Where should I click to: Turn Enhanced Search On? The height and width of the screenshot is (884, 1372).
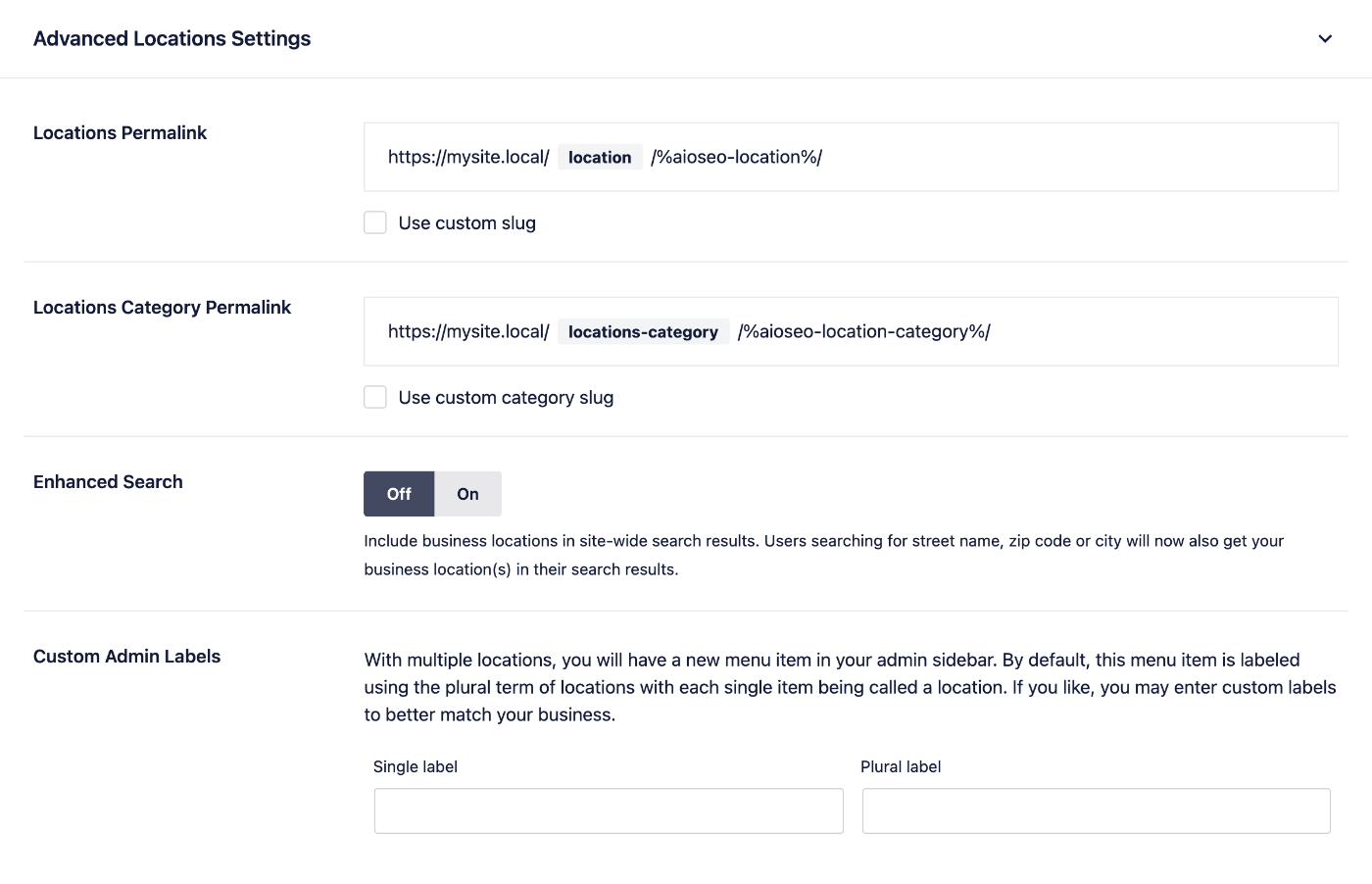[467, 494]
